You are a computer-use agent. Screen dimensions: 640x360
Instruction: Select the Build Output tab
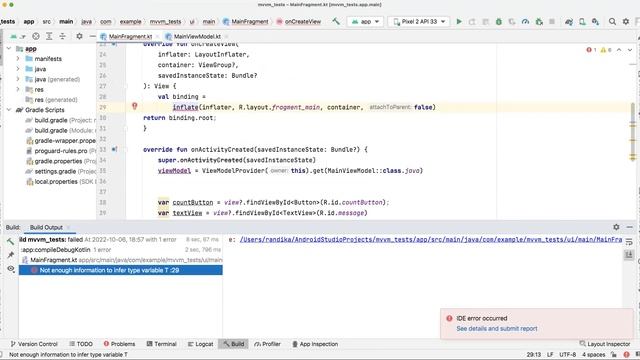click(46, 227)
